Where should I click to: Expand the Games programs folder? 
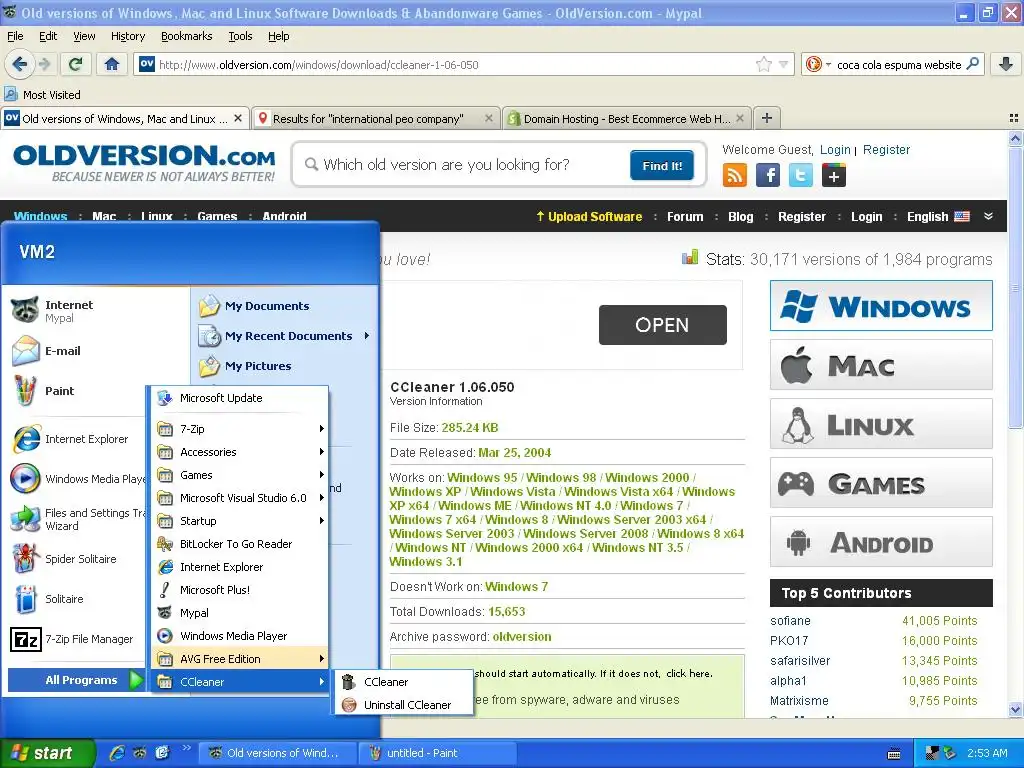pos(240,475)
